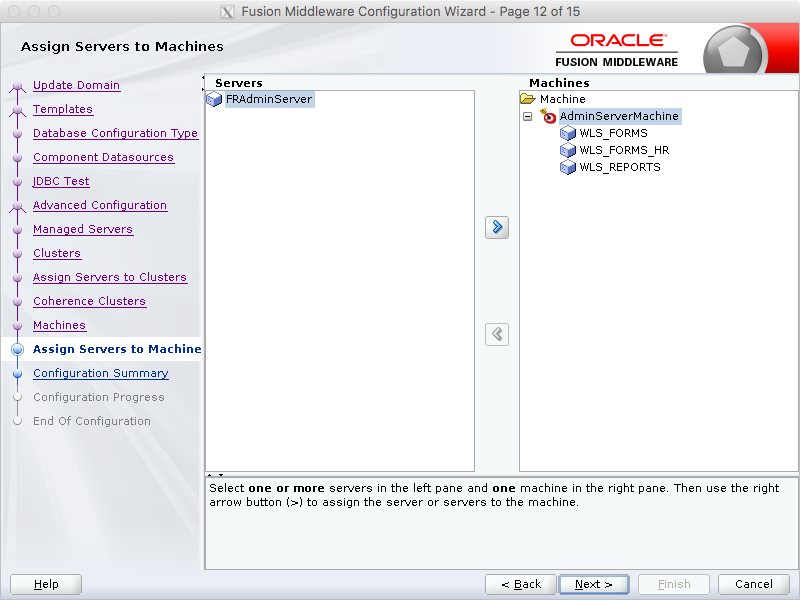Viewport: 800px width, 600px height.
Task: Select the current Assign Servers to Machines step
Action: click(x=117, y=349)
